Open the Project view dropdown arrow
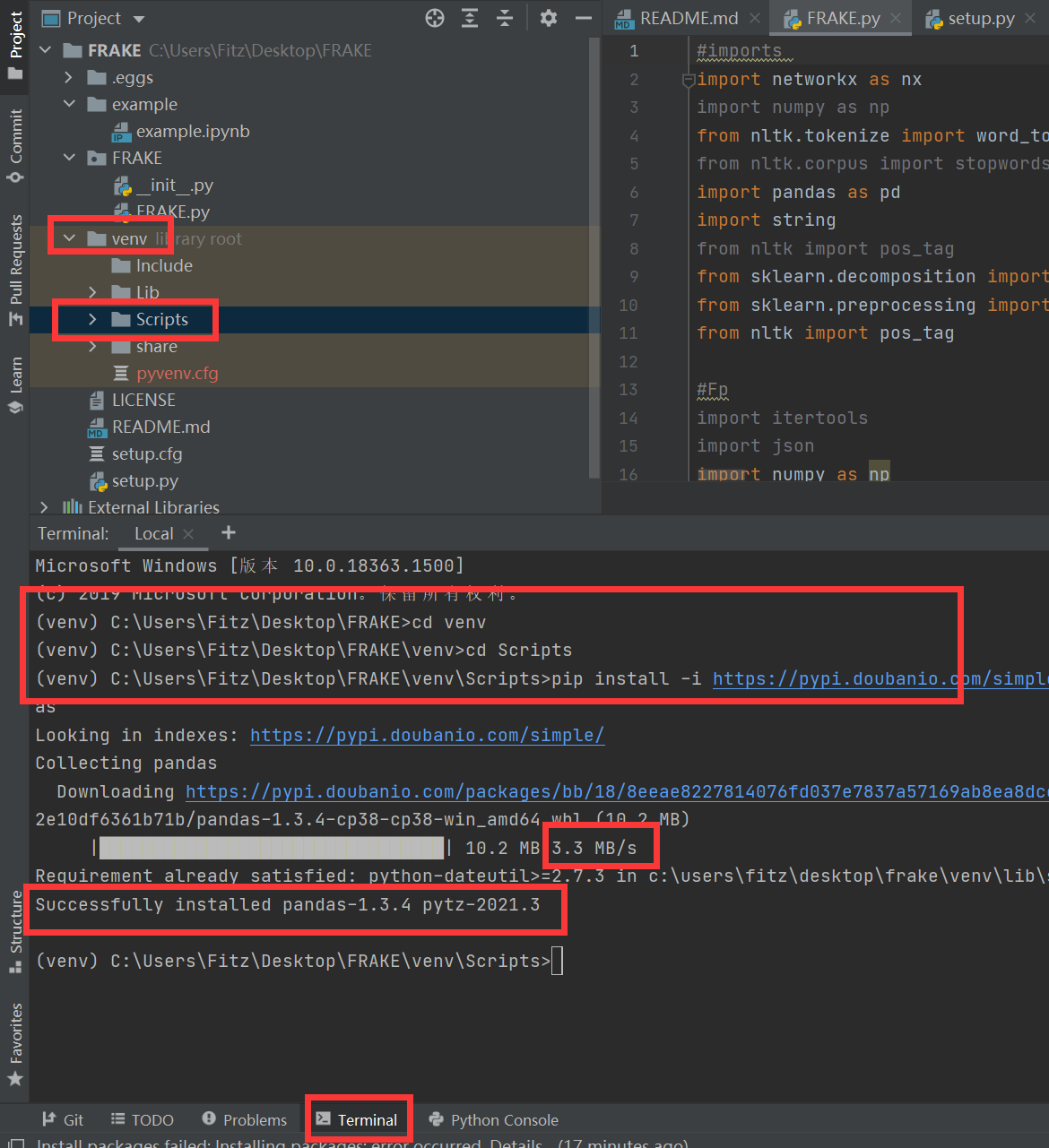Viewport: 1049px width, 1148px height. tap(138, 19)
